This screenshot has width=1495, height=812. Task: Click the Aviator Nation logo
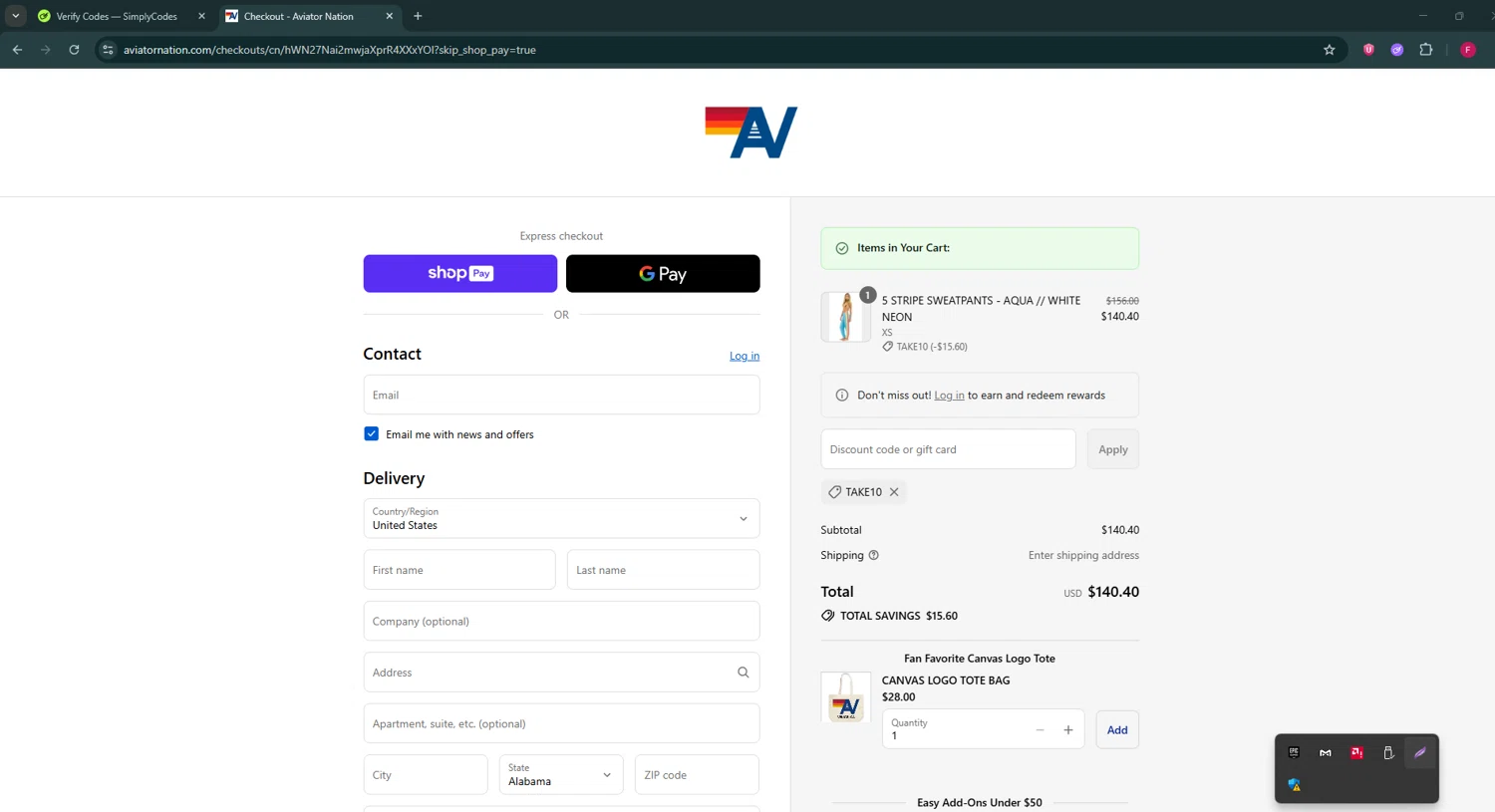coord(750,133)
